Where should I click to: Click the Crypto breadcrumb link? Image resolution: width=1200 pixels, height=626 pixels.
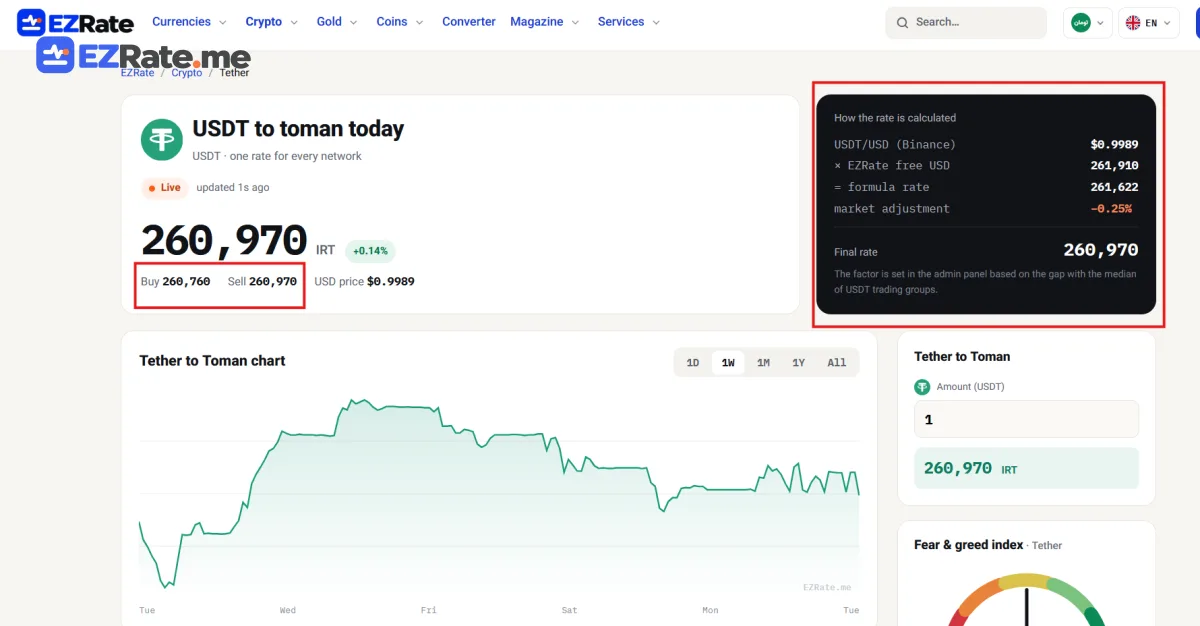coord(187,73)
